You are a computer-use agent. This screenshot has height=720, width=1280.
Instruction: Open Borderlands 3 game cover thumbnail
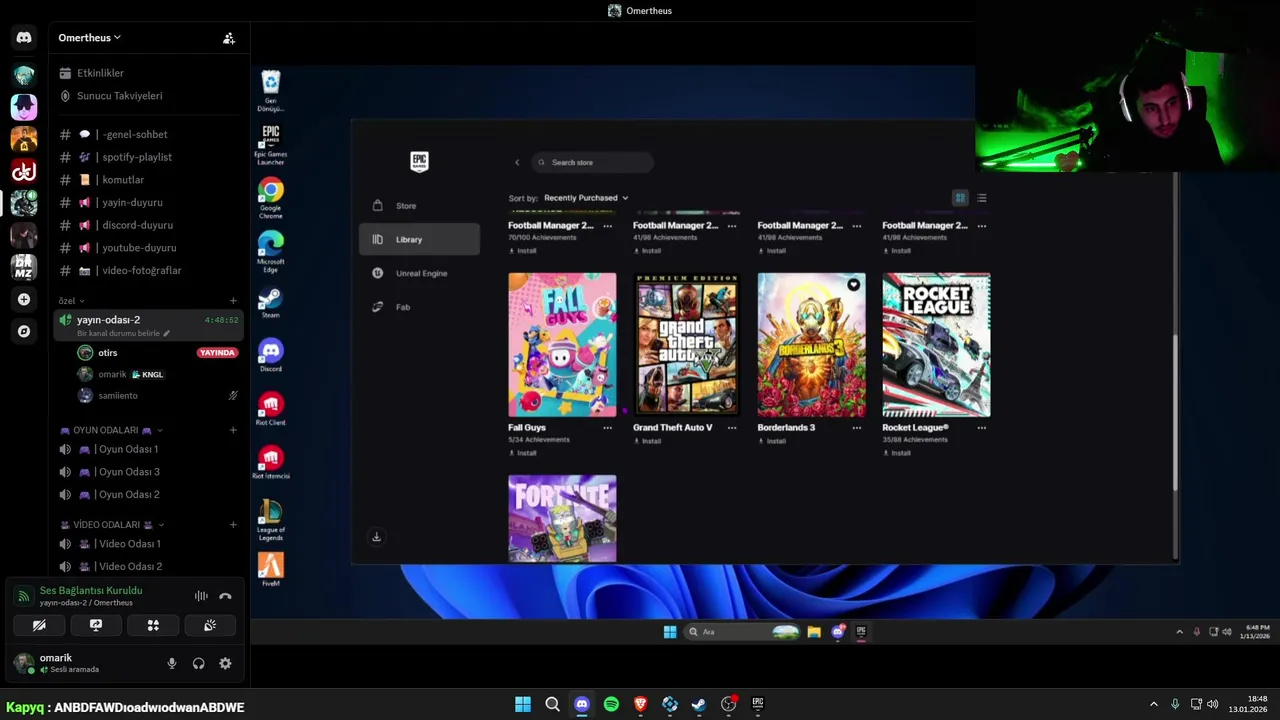coord(811,345)
